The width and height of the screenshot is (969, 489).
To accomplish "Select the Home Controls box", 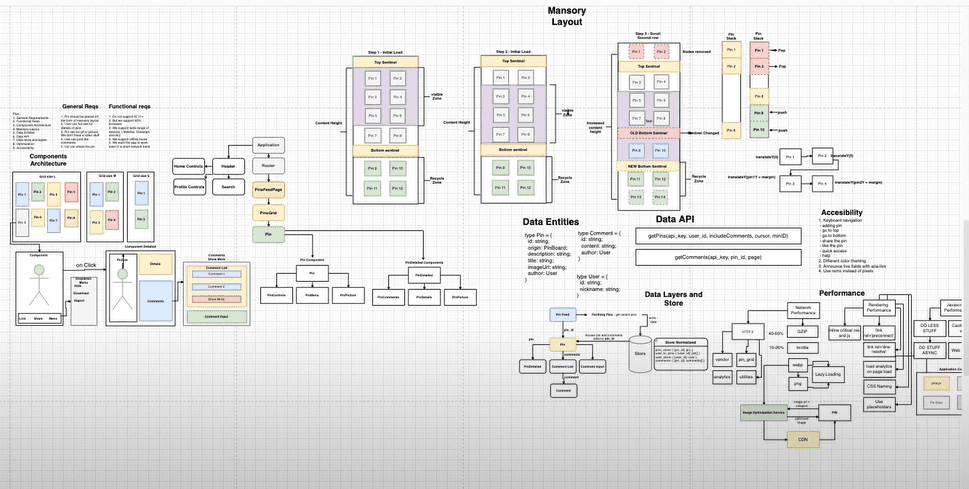I will (188, 165).
